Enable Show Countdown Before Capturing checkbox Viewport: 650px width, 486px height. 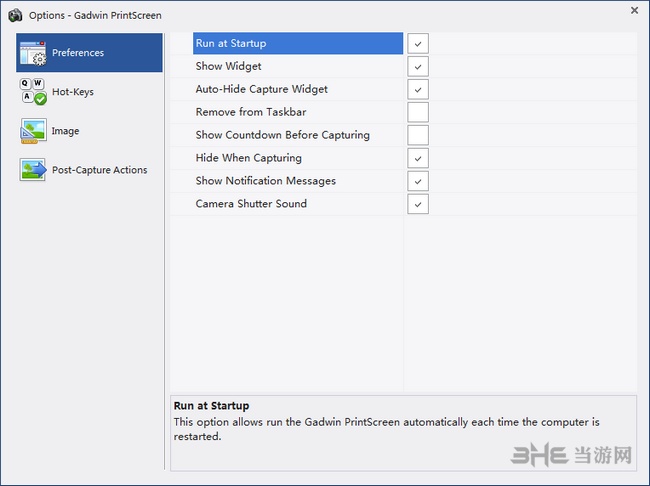(x=417, y=135)
